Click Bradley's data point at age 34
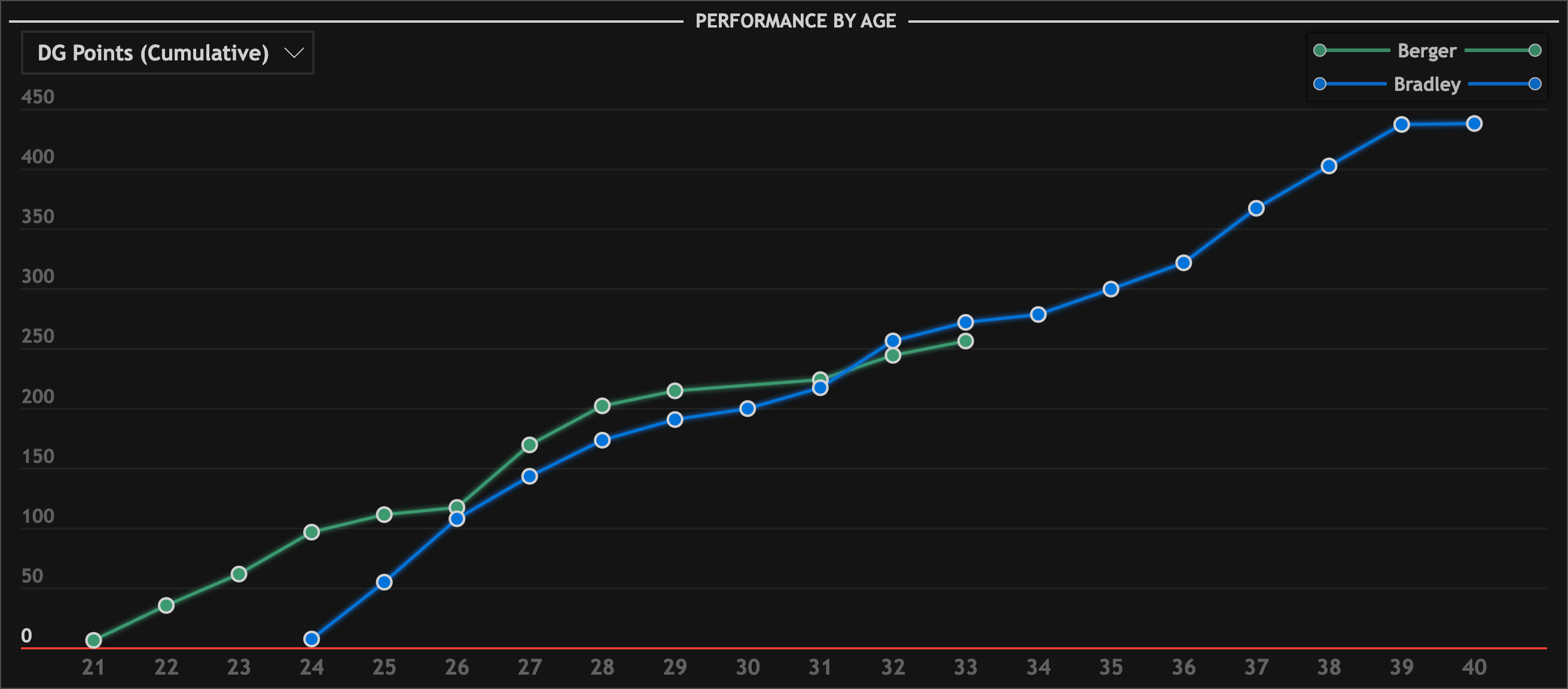The width and height of the screenshot is (1568, 689). click(1038, 315)
